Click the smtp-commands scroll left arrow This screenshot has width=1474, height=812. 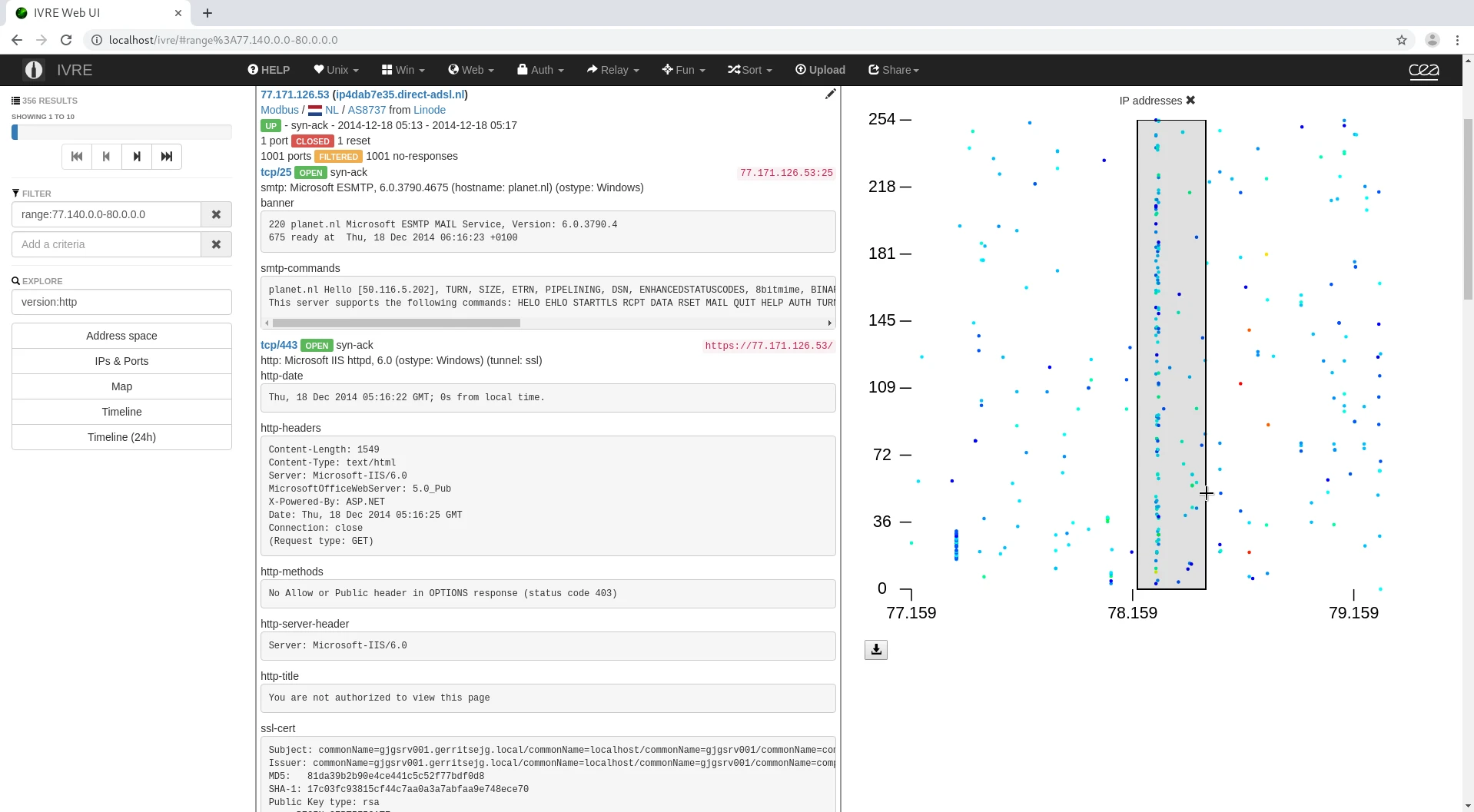(267, 323)
